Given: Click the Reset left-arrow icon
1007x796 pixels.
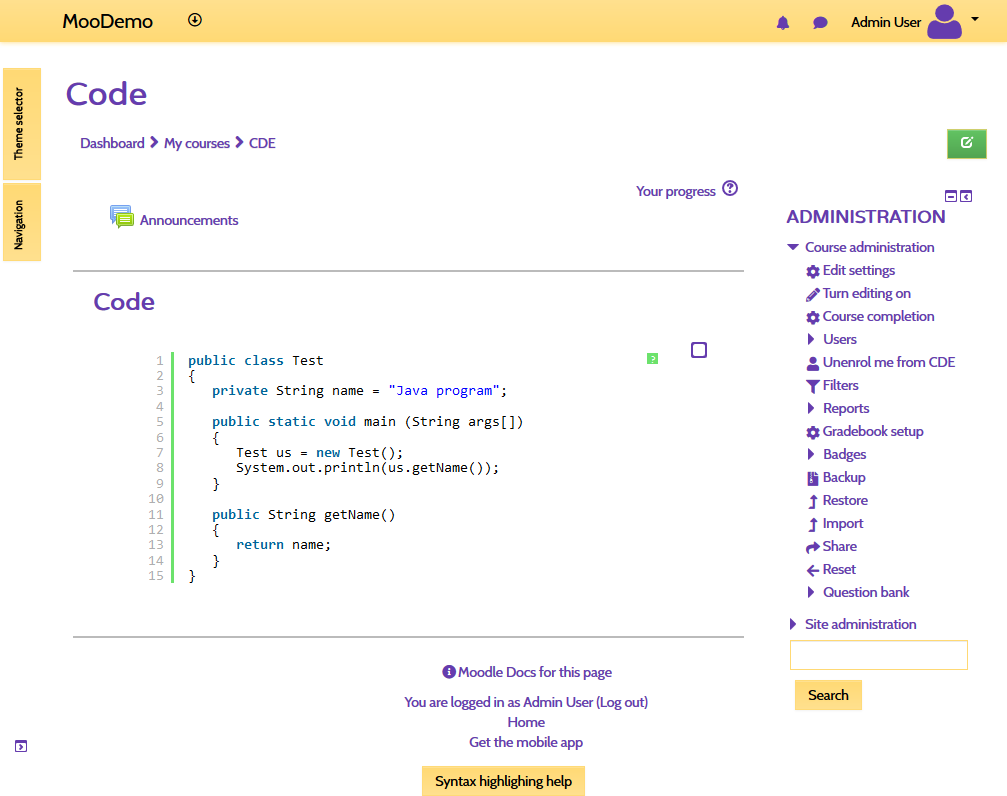Looking at the screenshot, I should click(x=813, y=570).
